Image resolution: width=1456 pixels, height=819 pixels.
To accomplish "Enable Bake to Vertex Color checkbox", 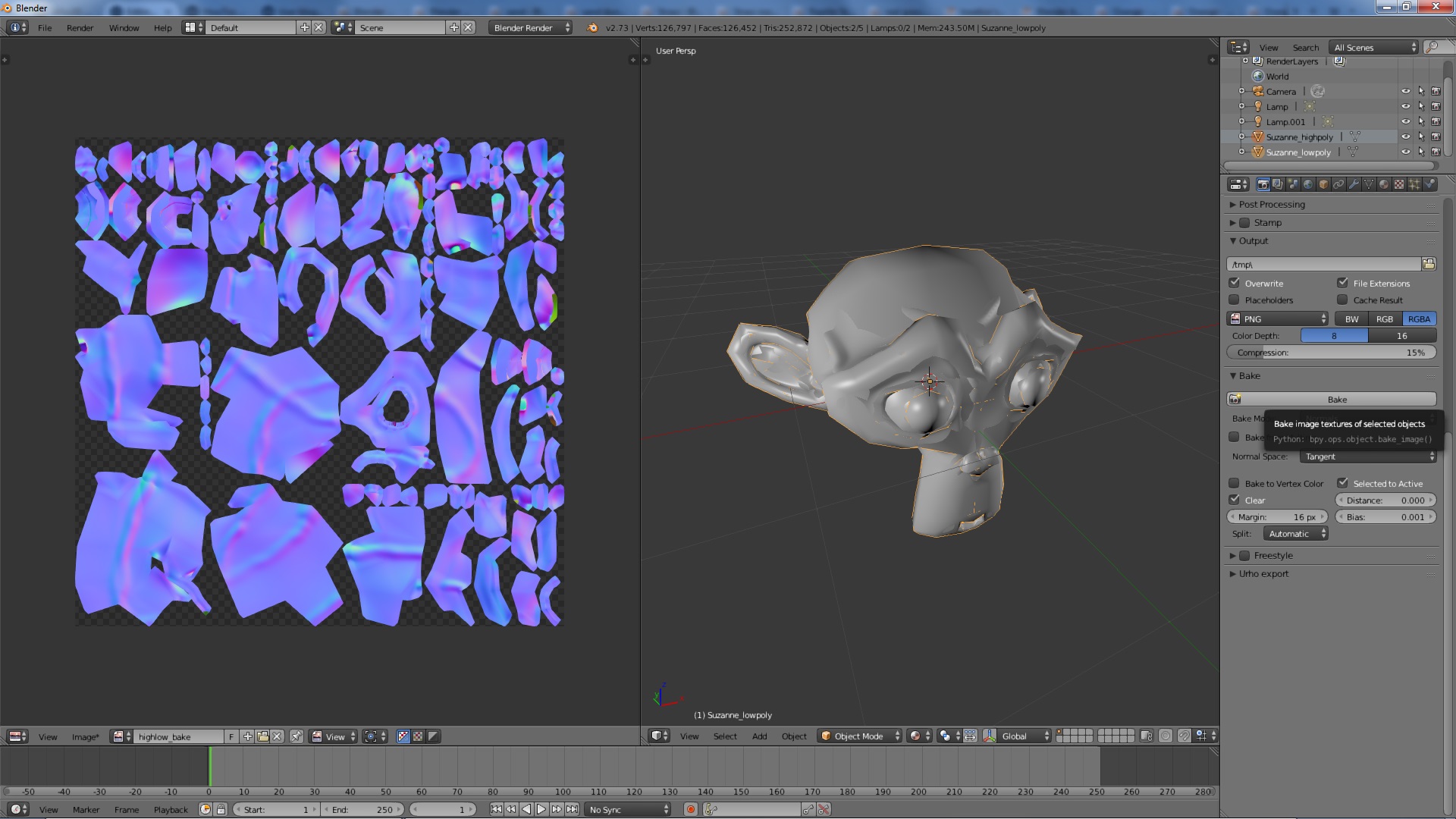I will point(1234,483).
